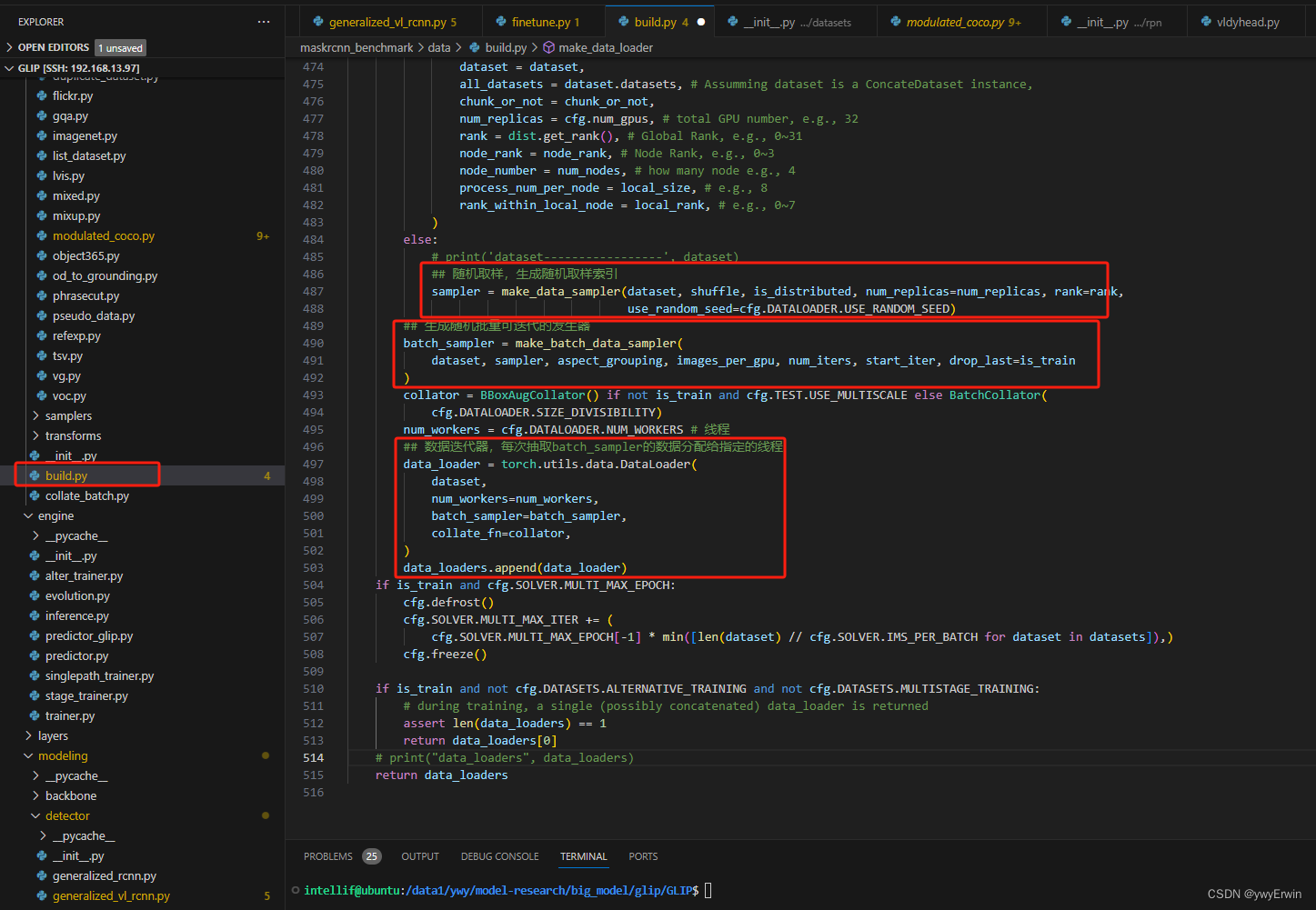Viewport: 1316px width, 910px height.
Task: Open build.py in the file explorer
Action: (x=142, y=475)
